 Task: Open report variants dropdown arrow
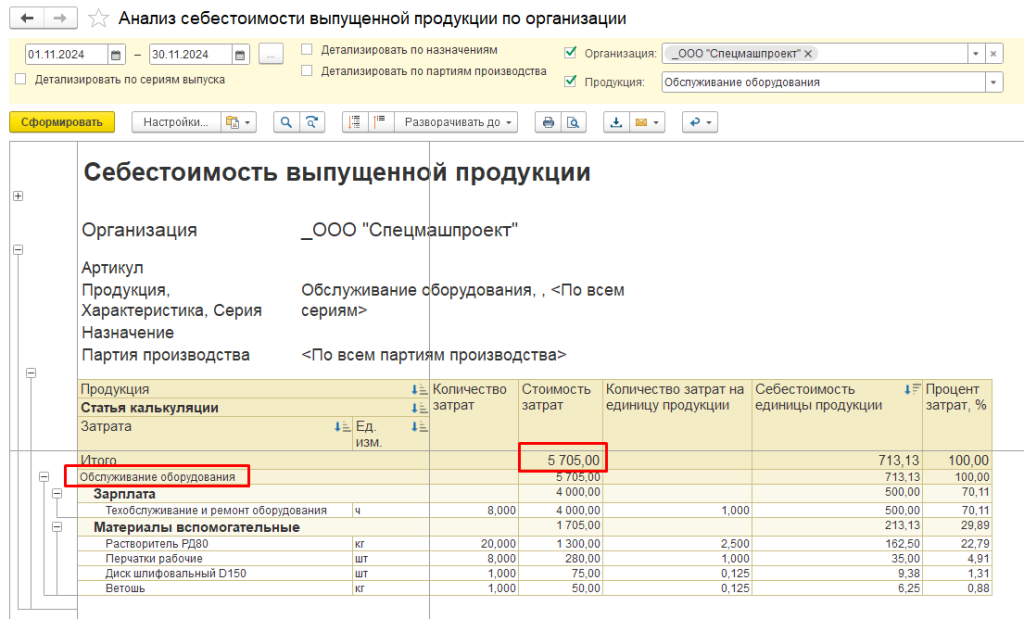click(248, 122)
